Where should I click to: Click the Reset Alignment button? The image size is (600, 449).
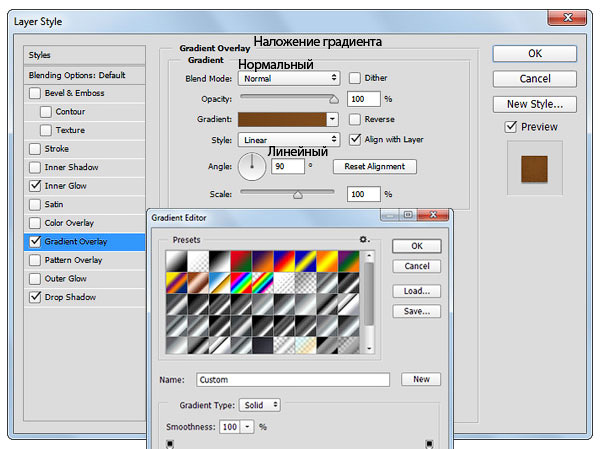(x=375, y=167)
